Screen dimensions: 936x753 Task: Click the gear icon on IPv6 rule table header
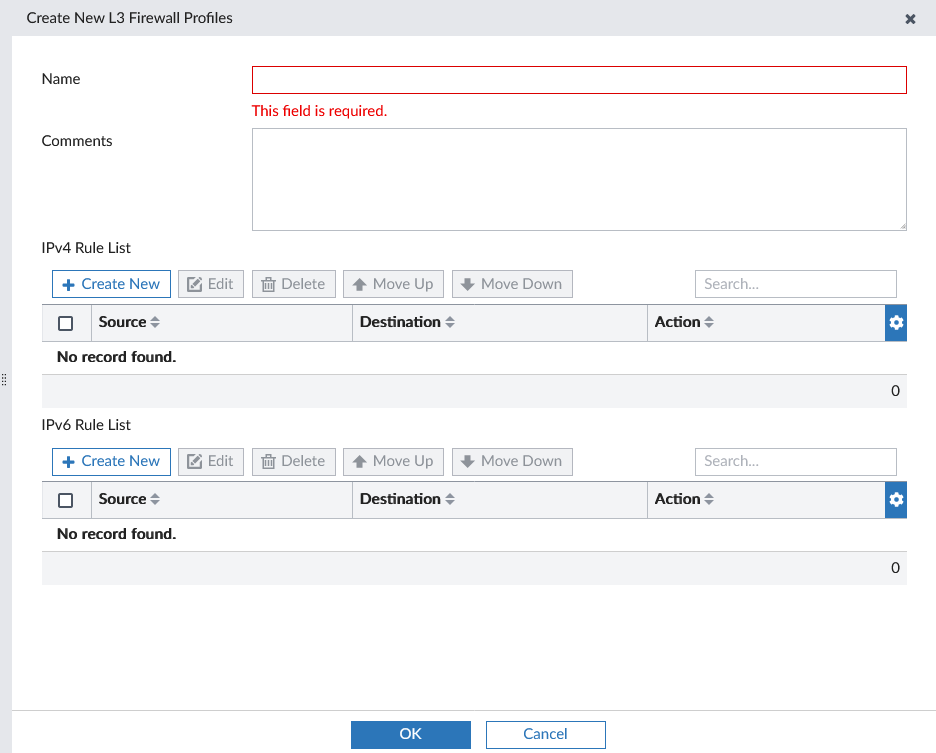pos(896,499)
